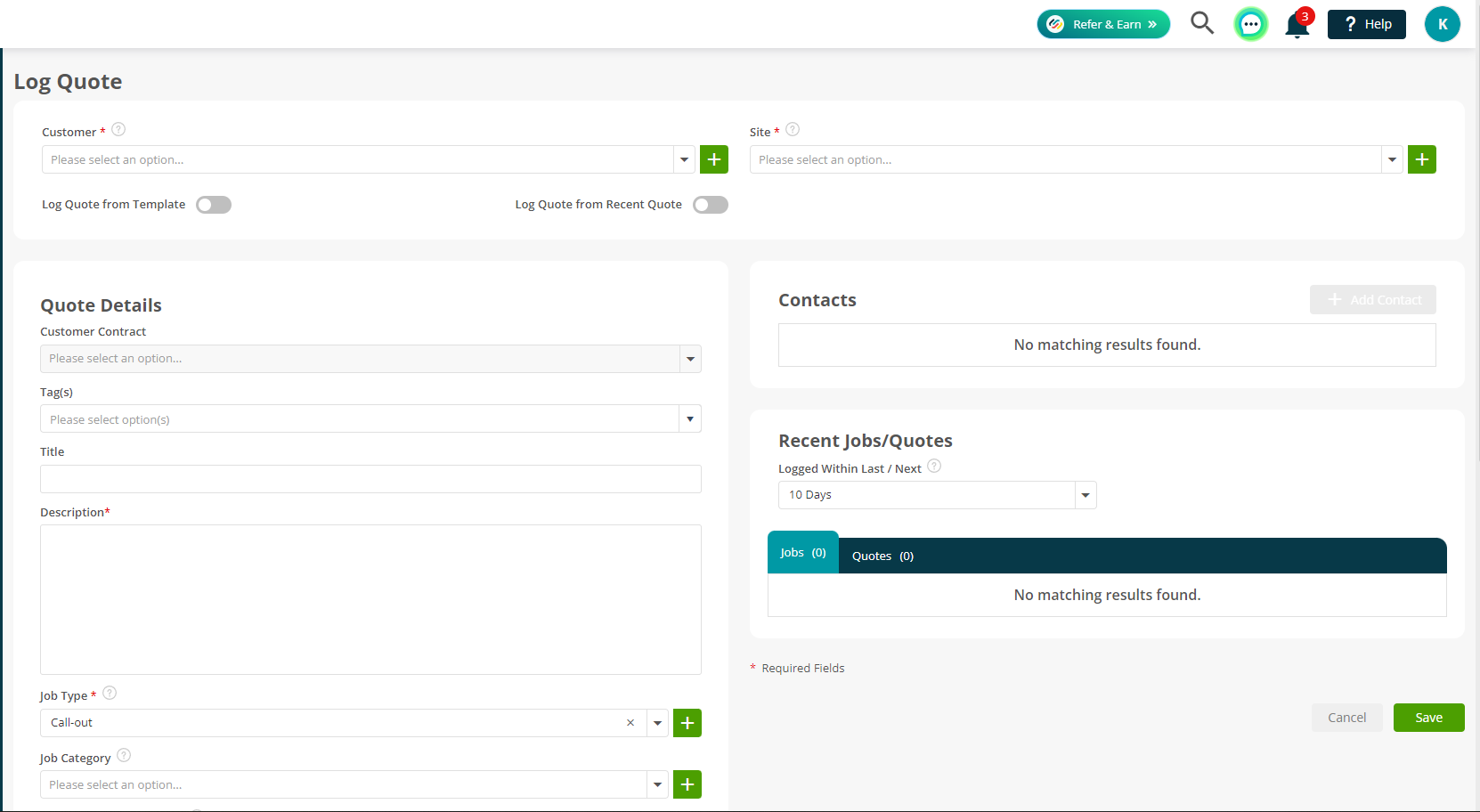Show Site field help tooltip icon

793,130
